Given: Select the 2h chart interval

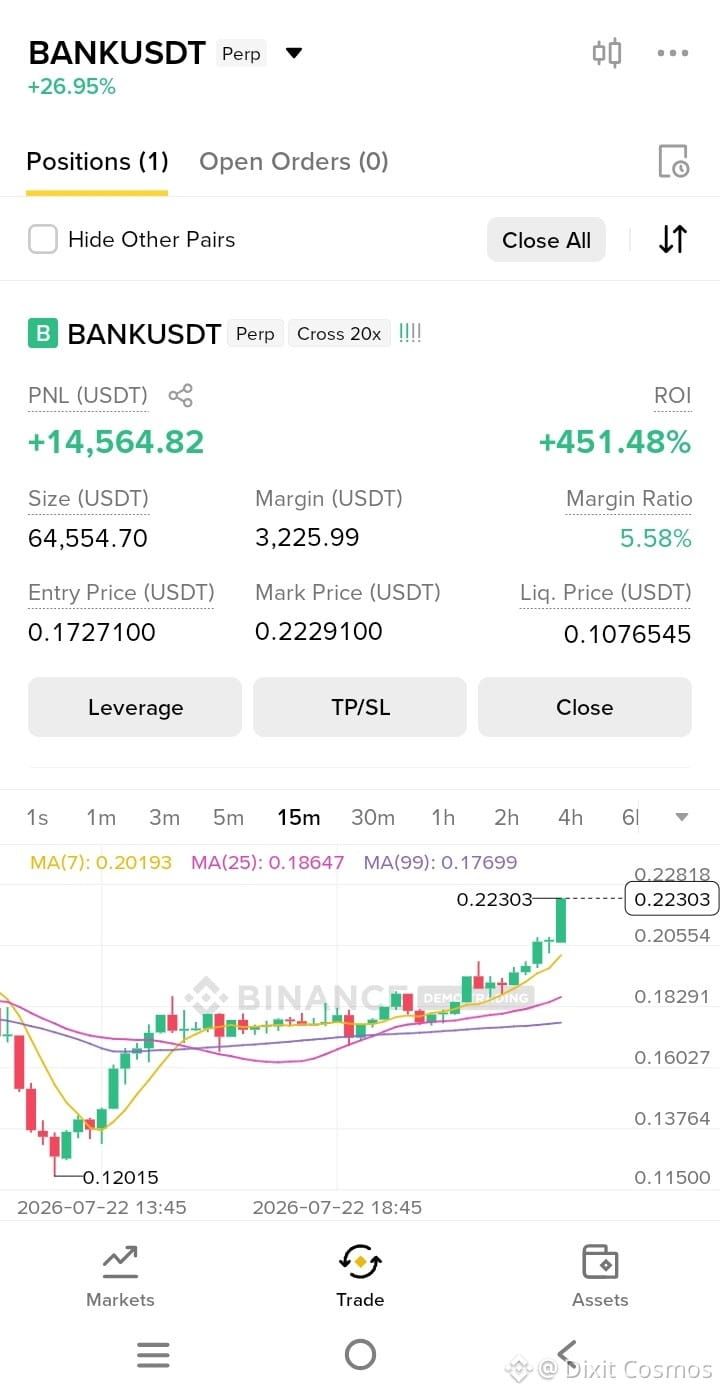Looking at the screenshot, I should click(507, 818).
